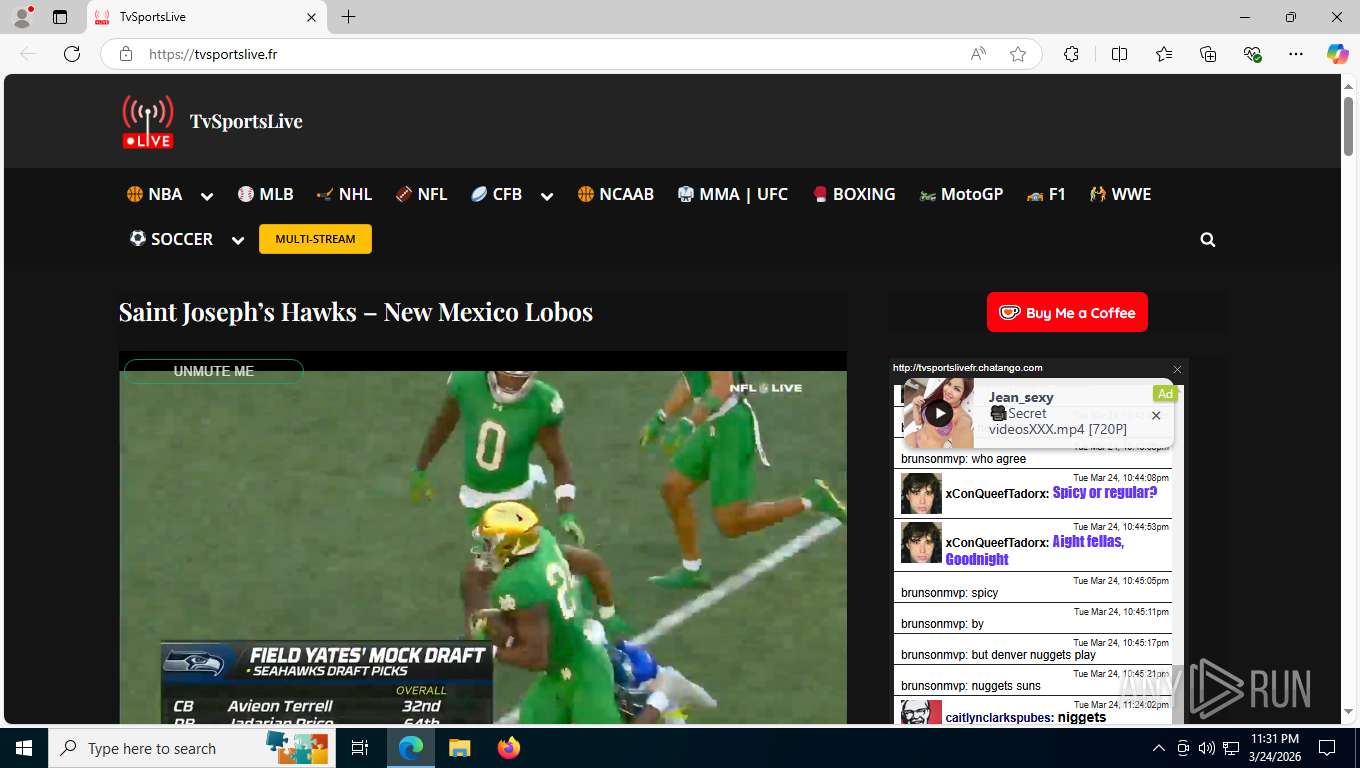Click the TvSportsLive site title

pyautogui.click(x=246, y=121)
